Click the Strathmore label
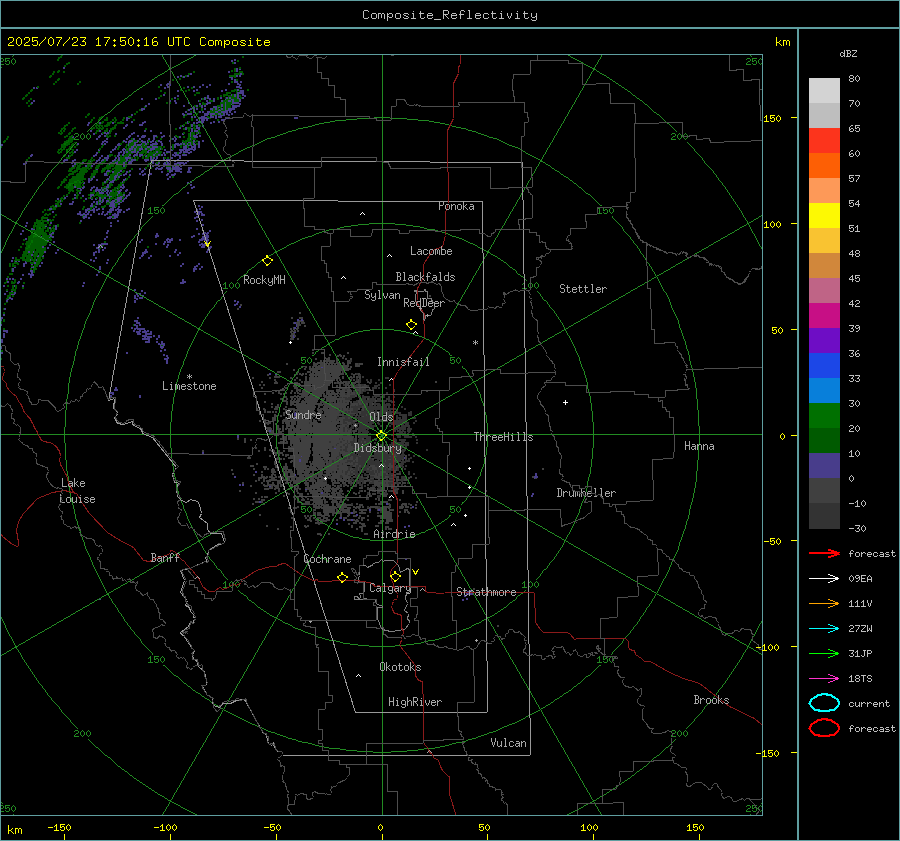Image resolution: width=900 pixels, height=841 pixels. pyautogui.click(x=486, y=592)
